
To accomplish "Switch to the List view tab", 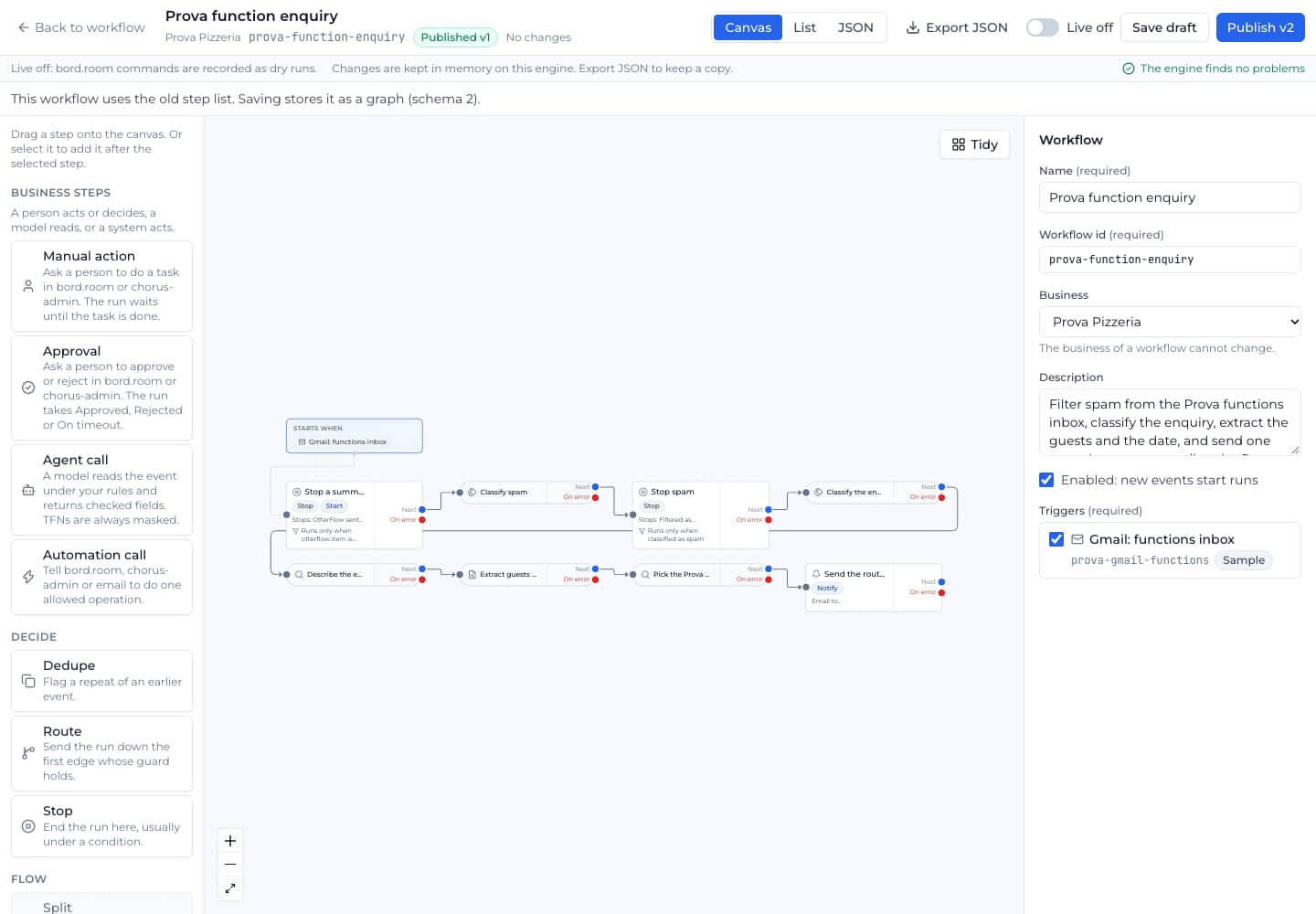I will [x=804, y=27].
